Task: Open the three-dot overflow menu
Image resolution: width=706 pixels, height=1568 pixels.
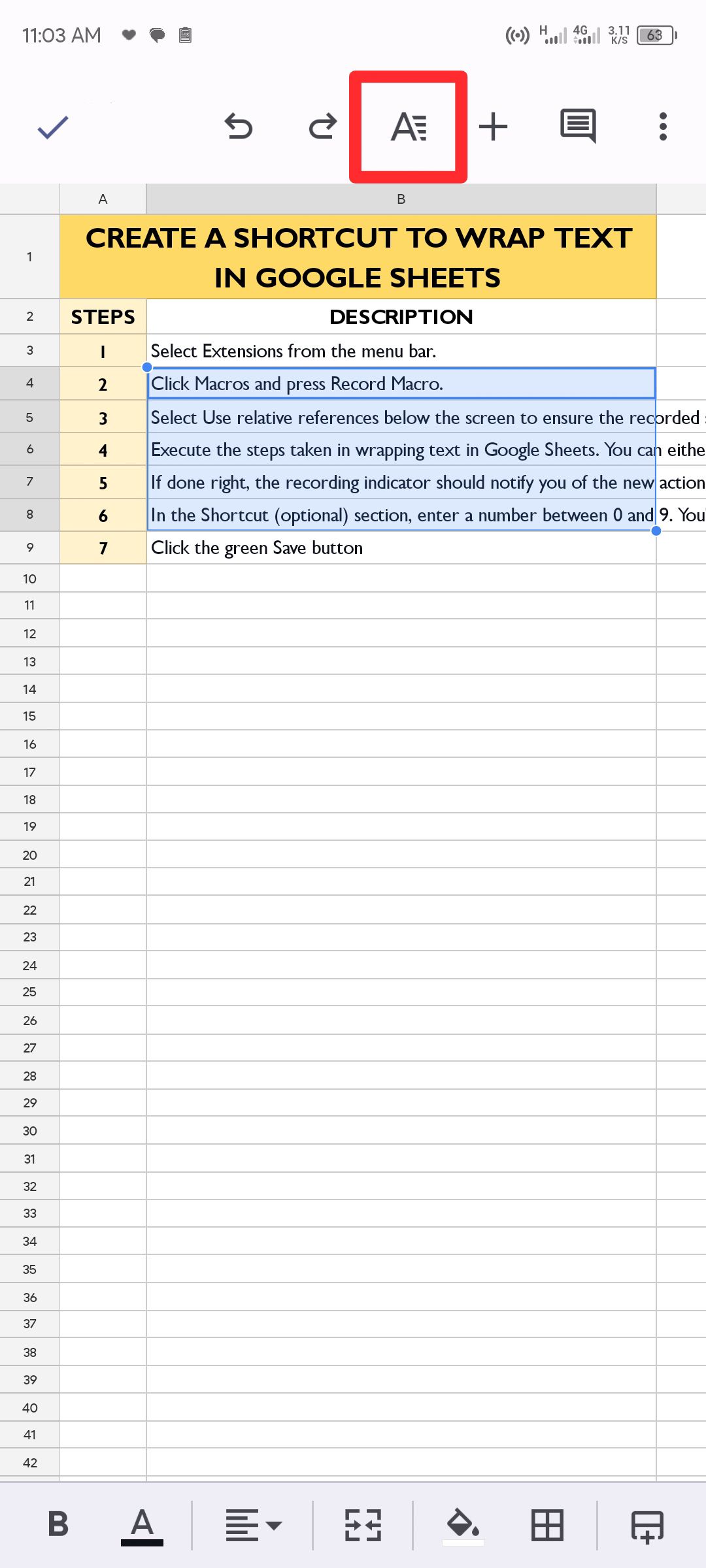Action: (x=662, y=126)
